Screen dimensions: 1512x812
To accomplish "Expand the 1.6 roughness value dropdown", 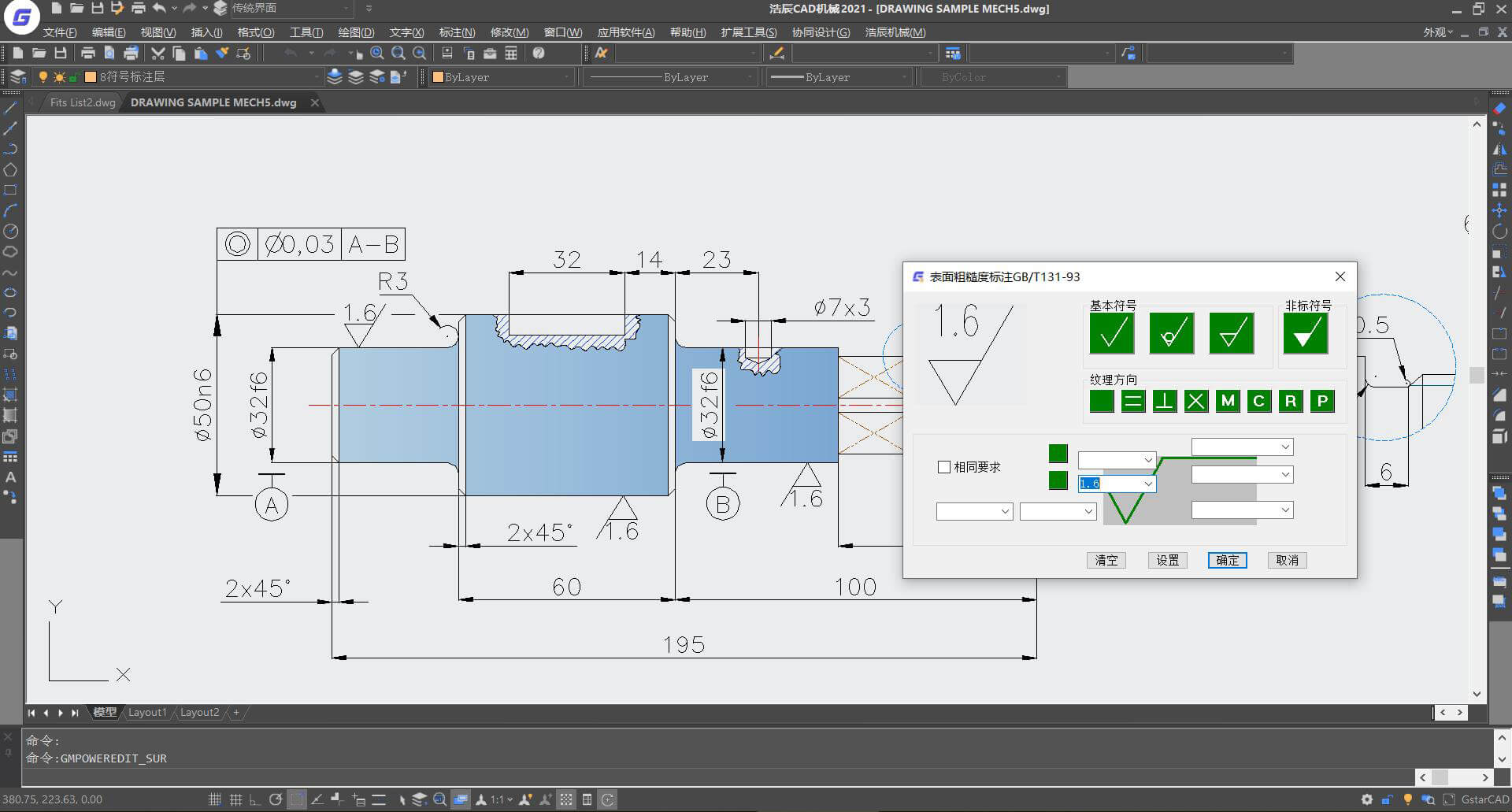I will (x=1147, y=484).
